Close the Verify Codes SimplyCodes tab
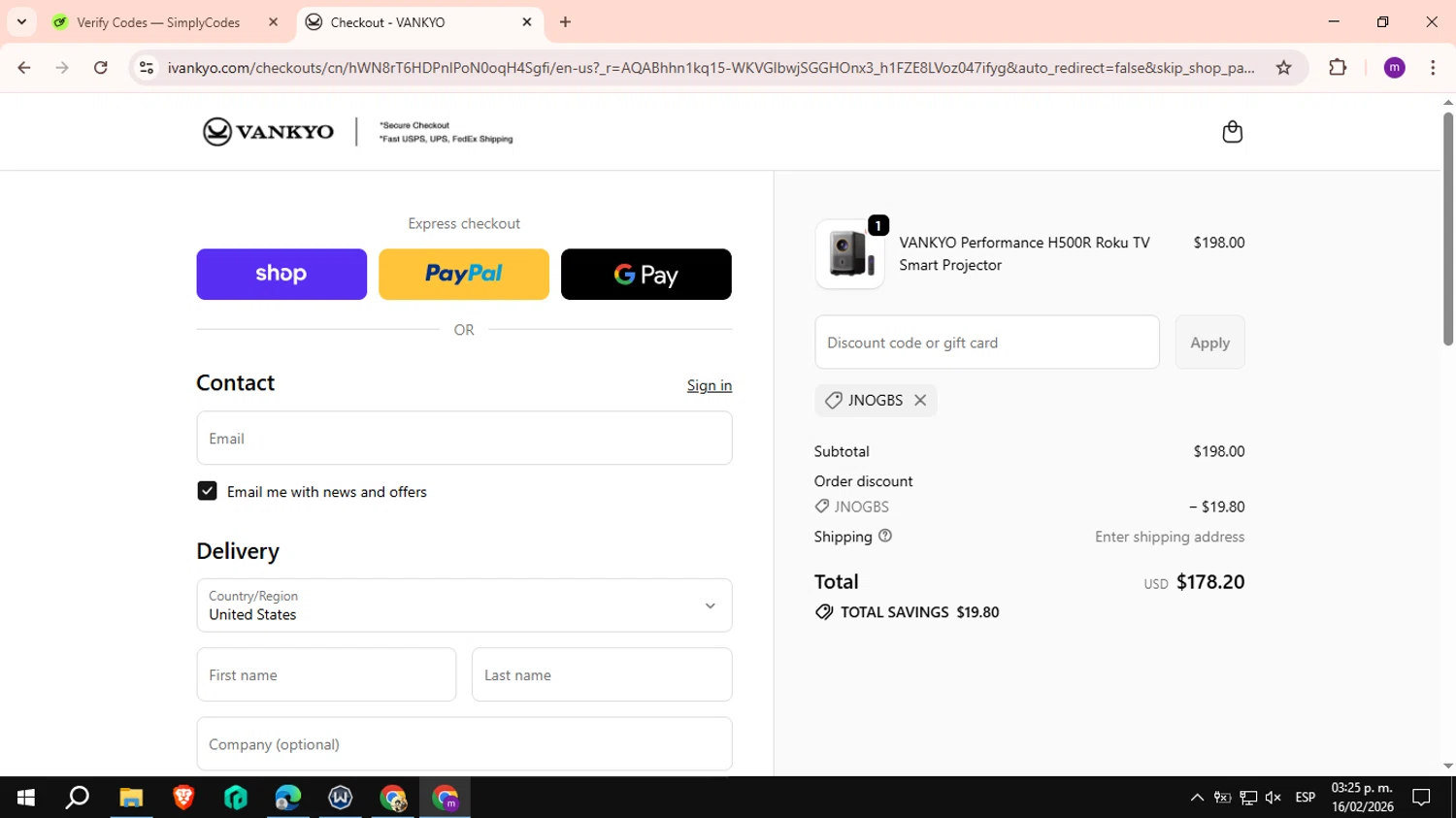This screenshot has height=818, width=1456. pyautogui.click(x=273, y=21)
